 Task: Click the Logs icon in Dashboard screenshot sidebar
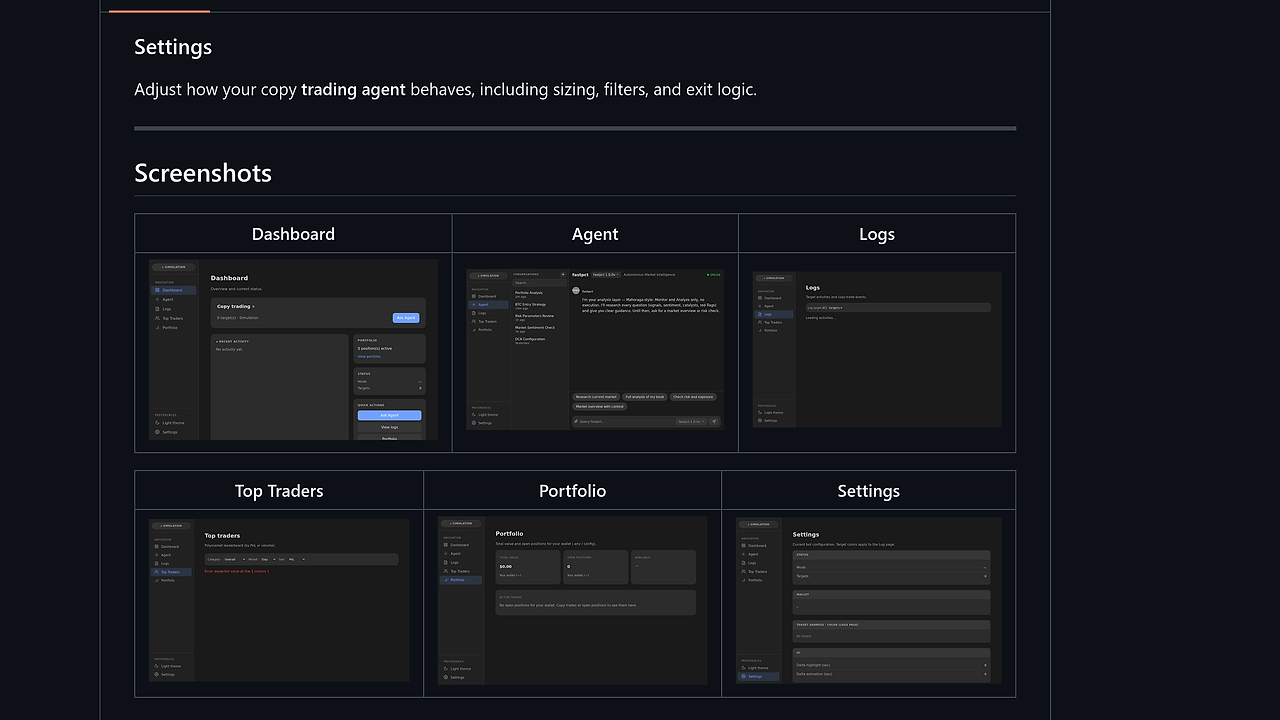coord(157,309)
